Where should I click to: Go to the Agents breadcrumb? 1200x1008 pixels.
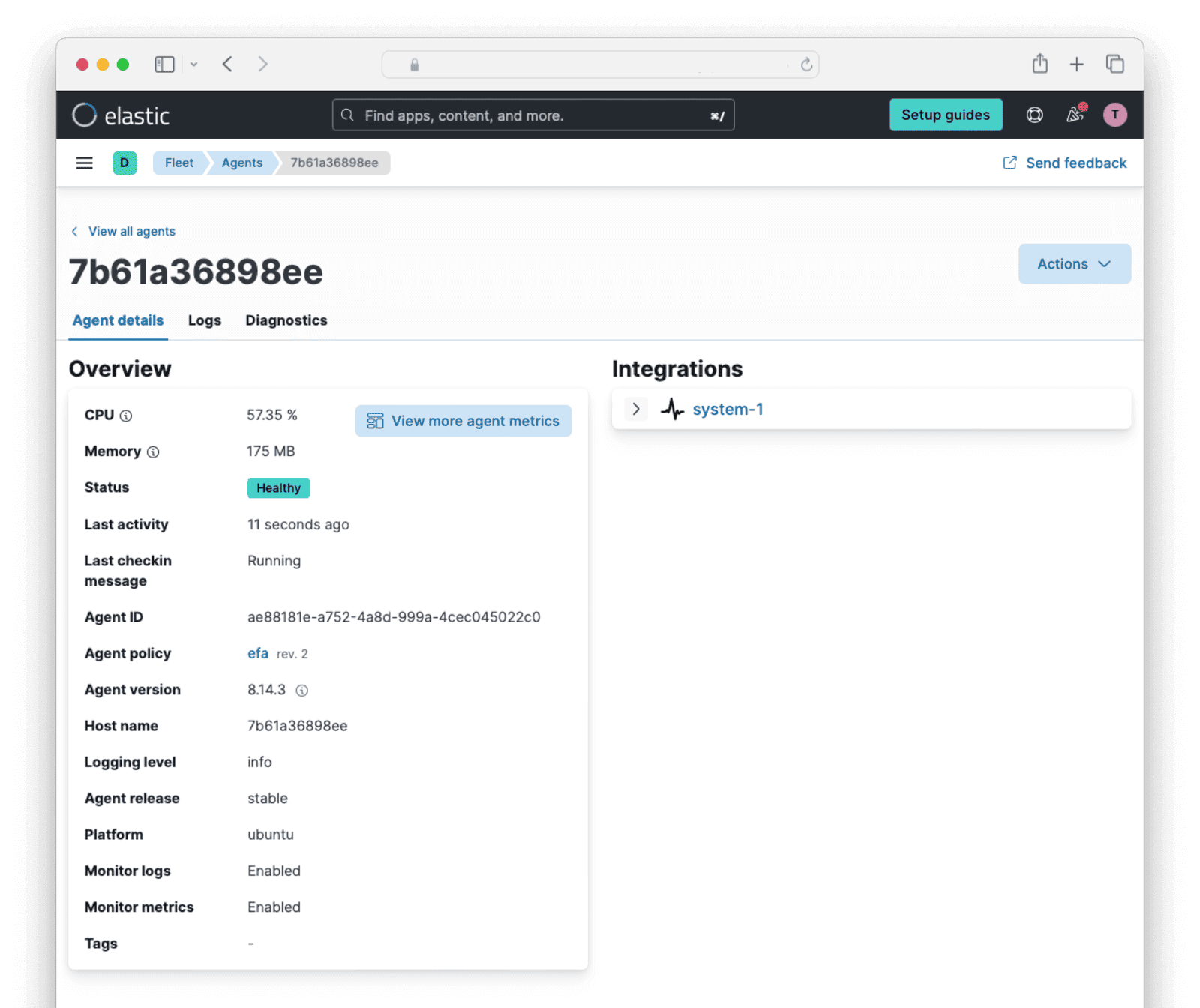[242, 163]
